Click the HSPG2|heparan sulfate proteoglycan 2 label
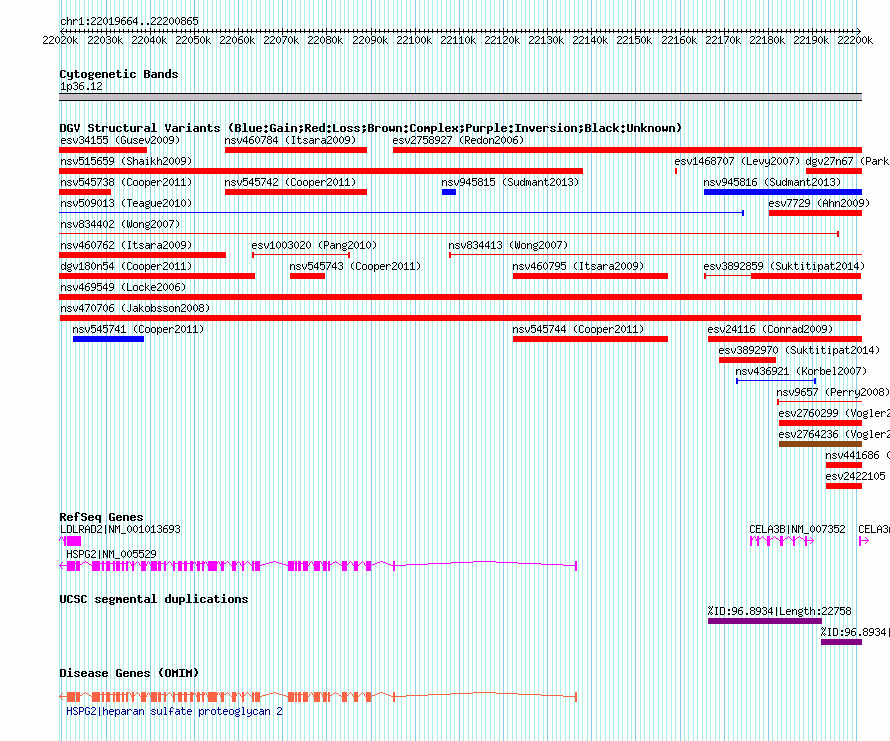The height and width of the screenshot is (741, 890). tap(174, 711)
